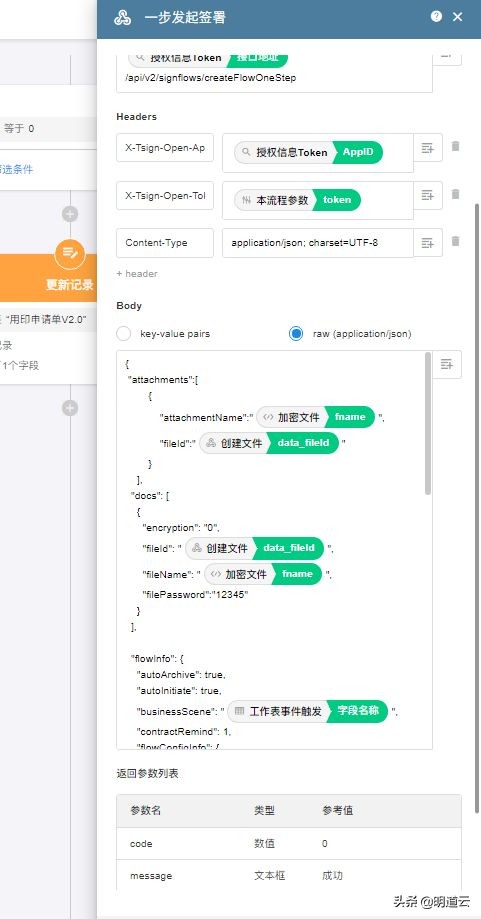Click the body editor vertical scrollbar
This screenshot has width=481, height=919.
tap(428, 424)
